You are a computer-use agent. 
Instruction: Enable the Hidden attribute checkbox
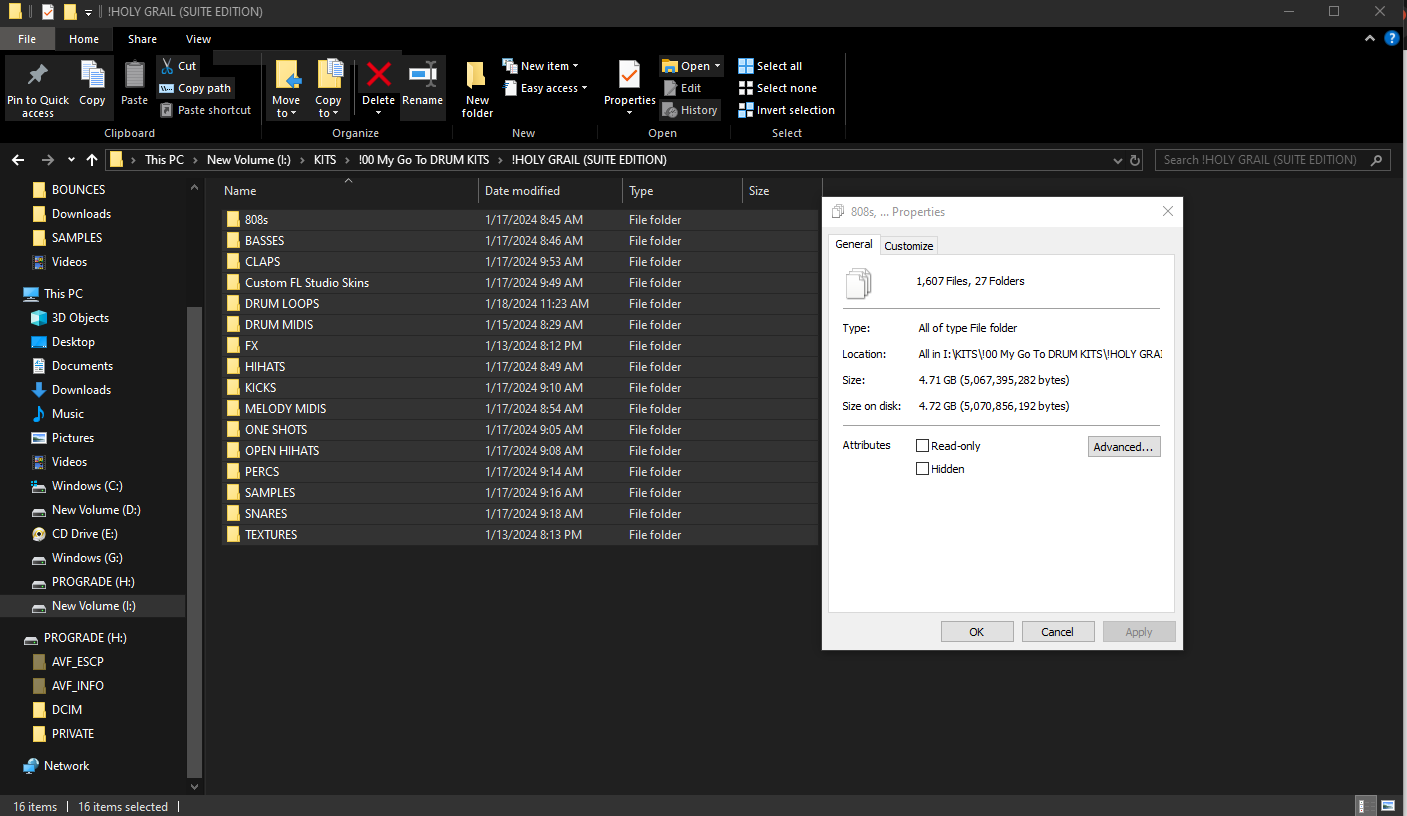click(922, 468)
